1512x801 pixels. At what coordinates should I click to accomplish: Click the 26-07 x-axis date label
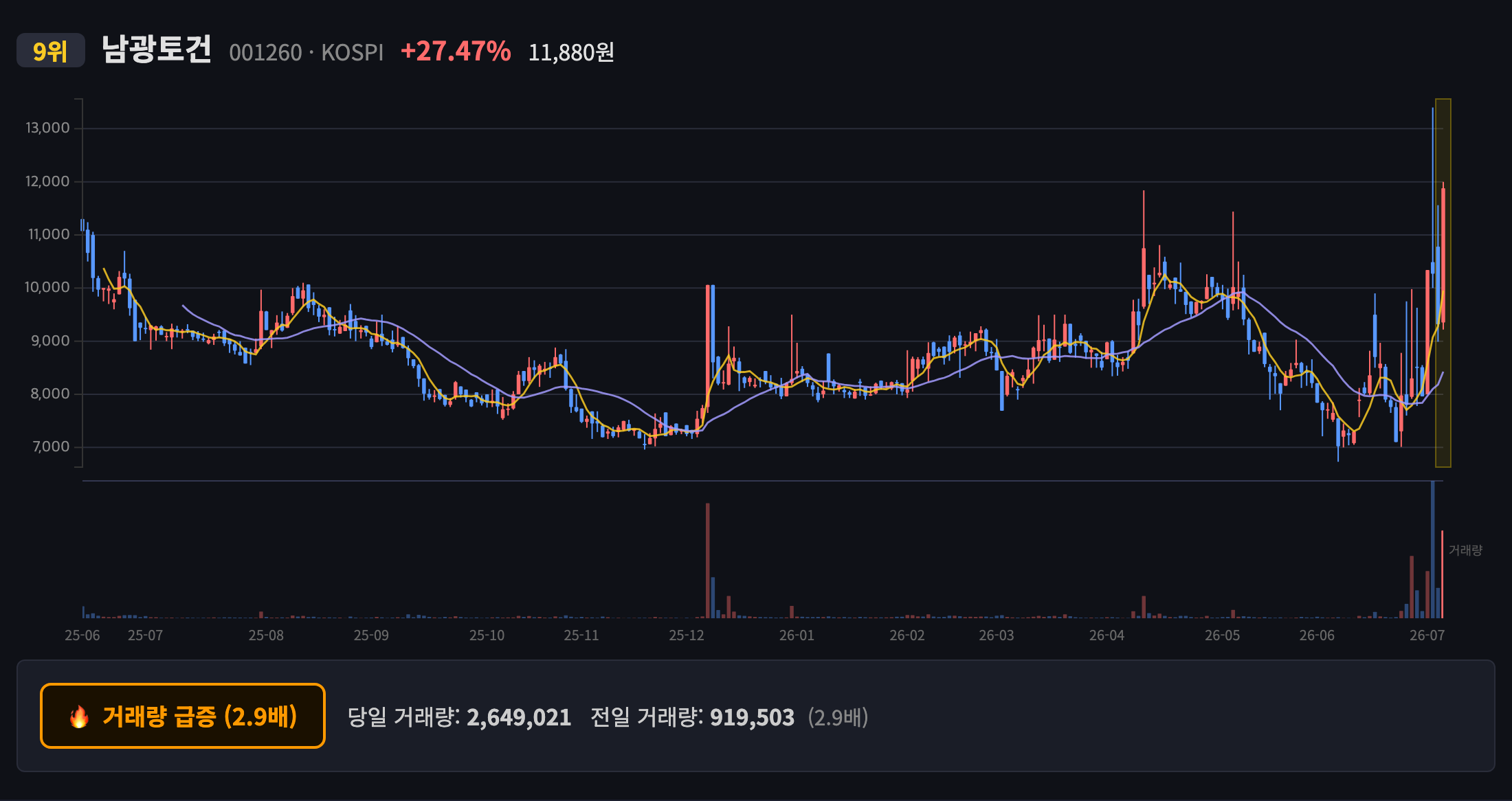click(x=1427, y=635)
